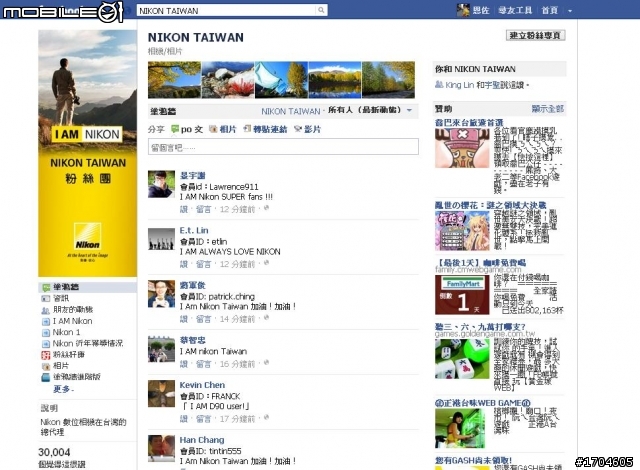Viewport: 640px width, 470px height.
Task: Click privacy icon on E.t. Lin post
Action: (x=266, y=263)
